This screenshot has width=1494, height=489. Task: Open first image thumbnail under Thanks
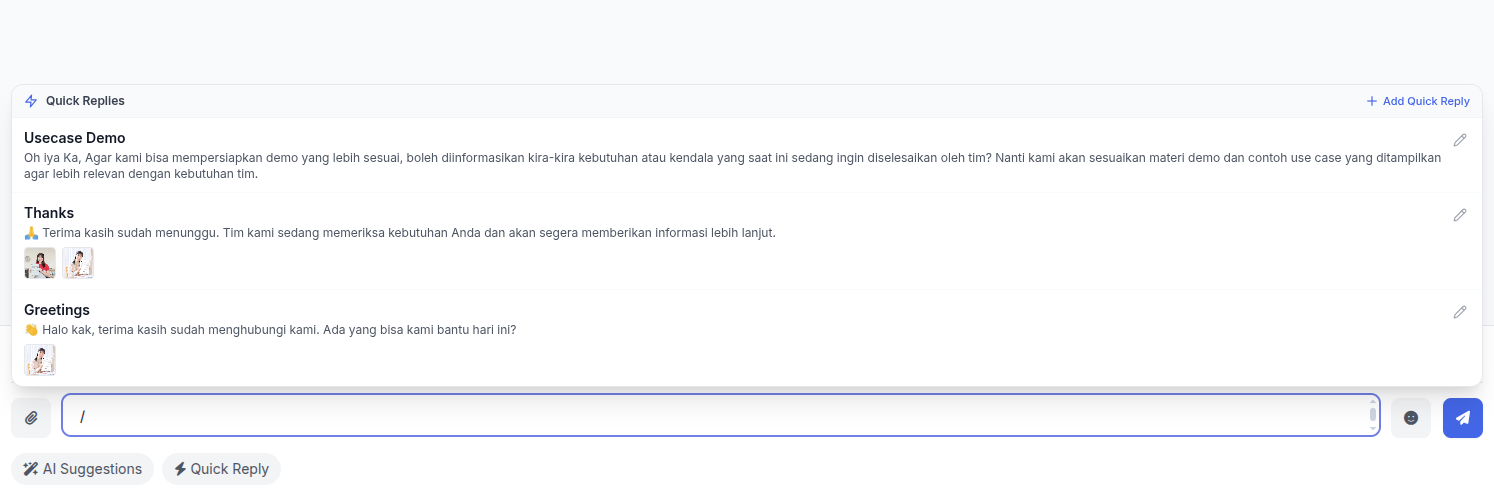pyautogui.click(x=40, y=263)
